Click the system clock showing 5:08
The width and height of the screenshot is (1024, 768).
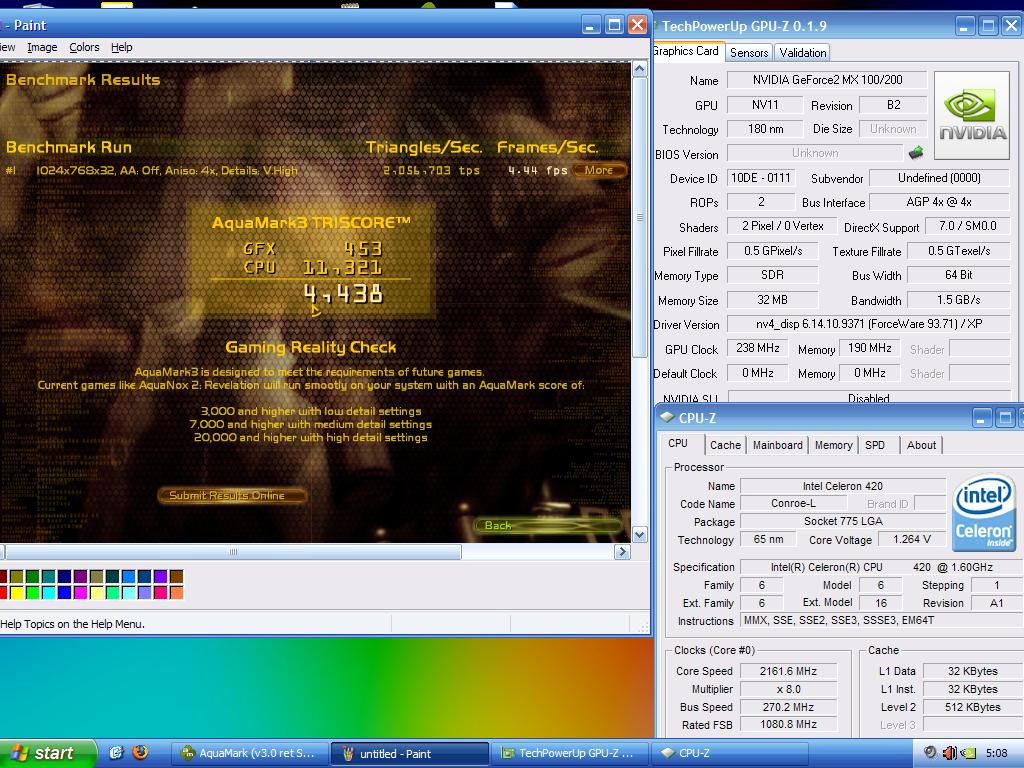[997, 753]
